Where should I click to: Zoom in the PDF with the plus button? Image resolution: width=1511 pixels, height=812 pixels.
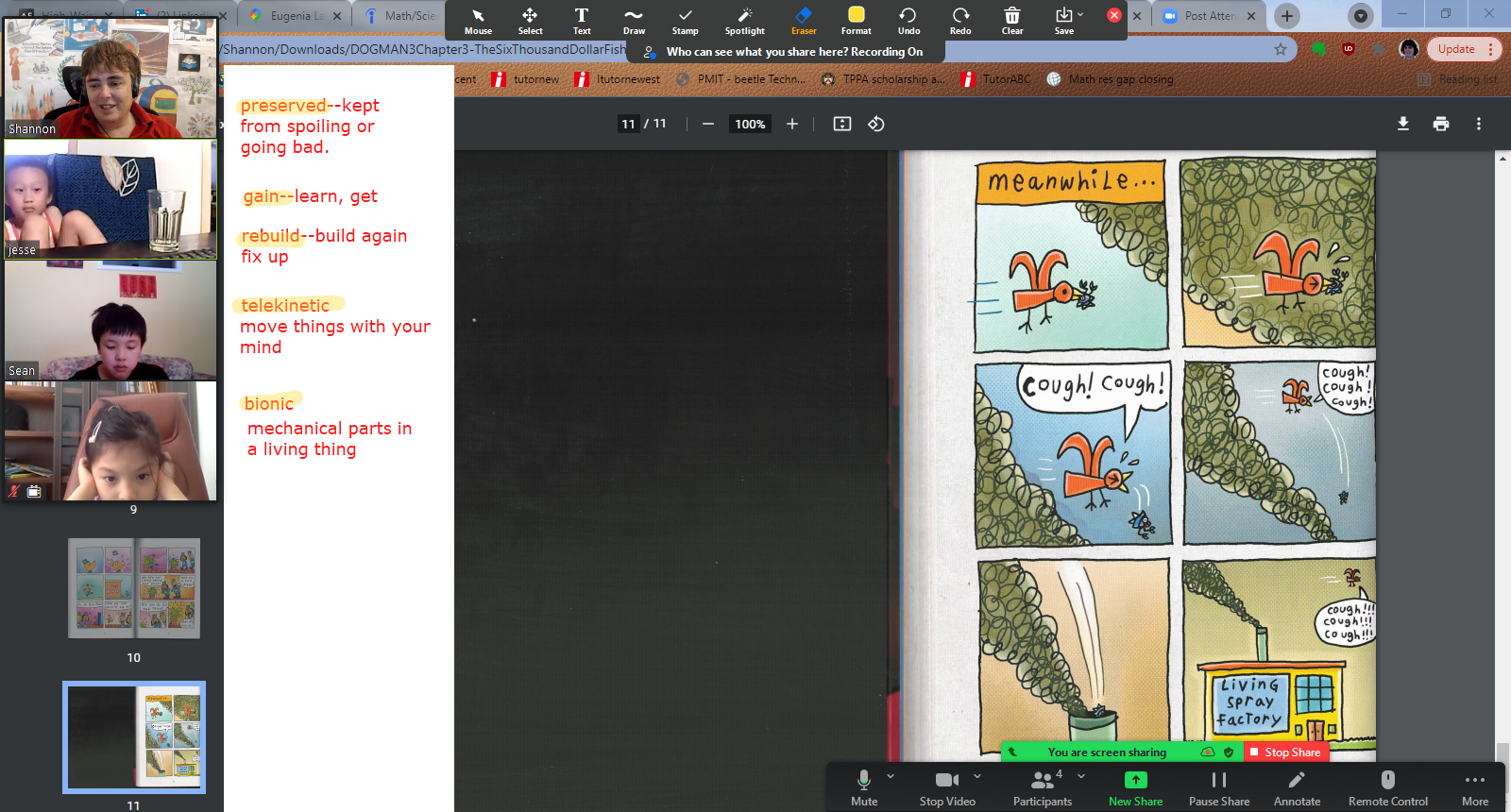(792, 124)
